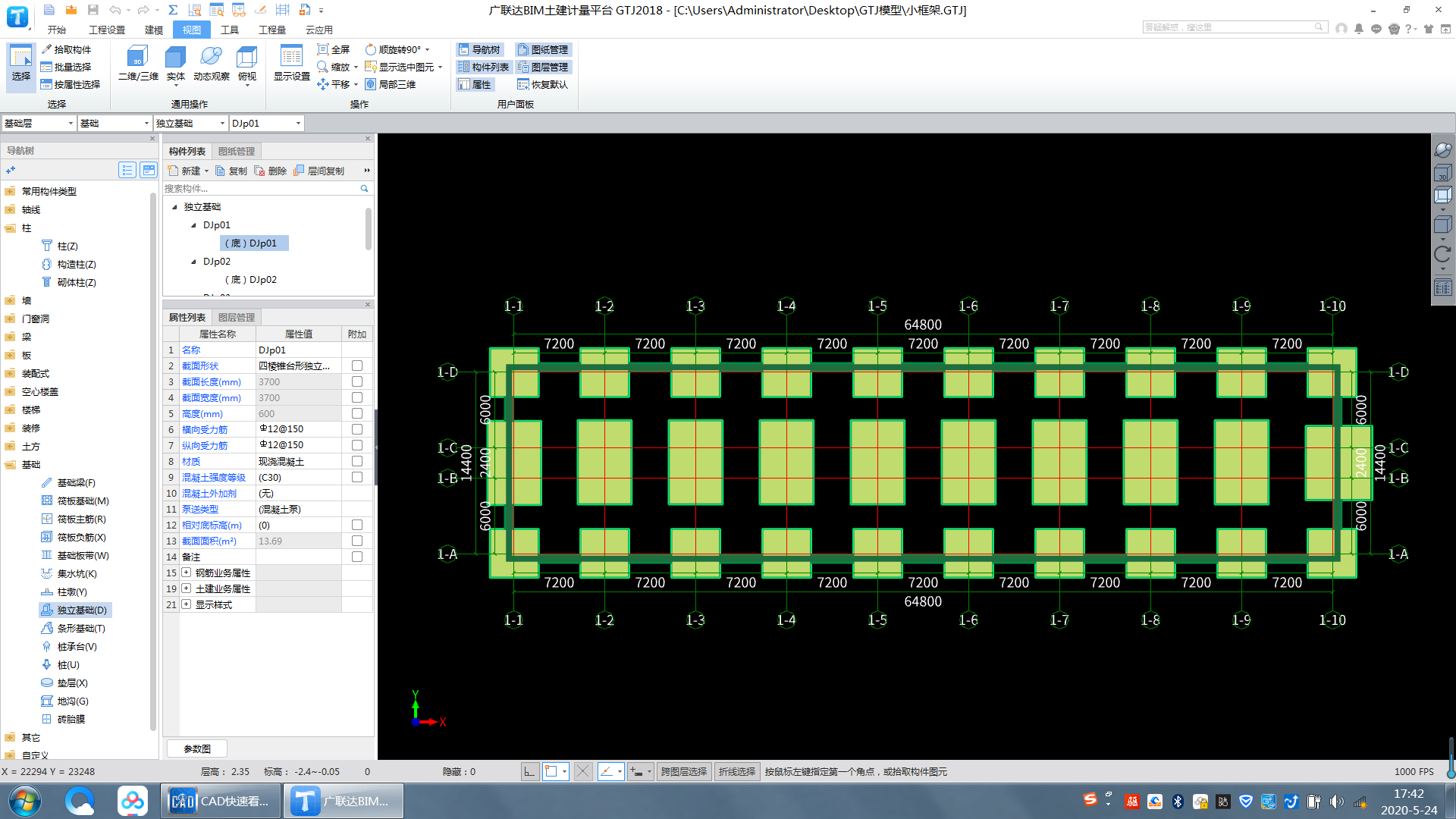Click the save icon in quick access toolbar
The width and height of the screenshot is (1456, 819).
pos(93,10)
